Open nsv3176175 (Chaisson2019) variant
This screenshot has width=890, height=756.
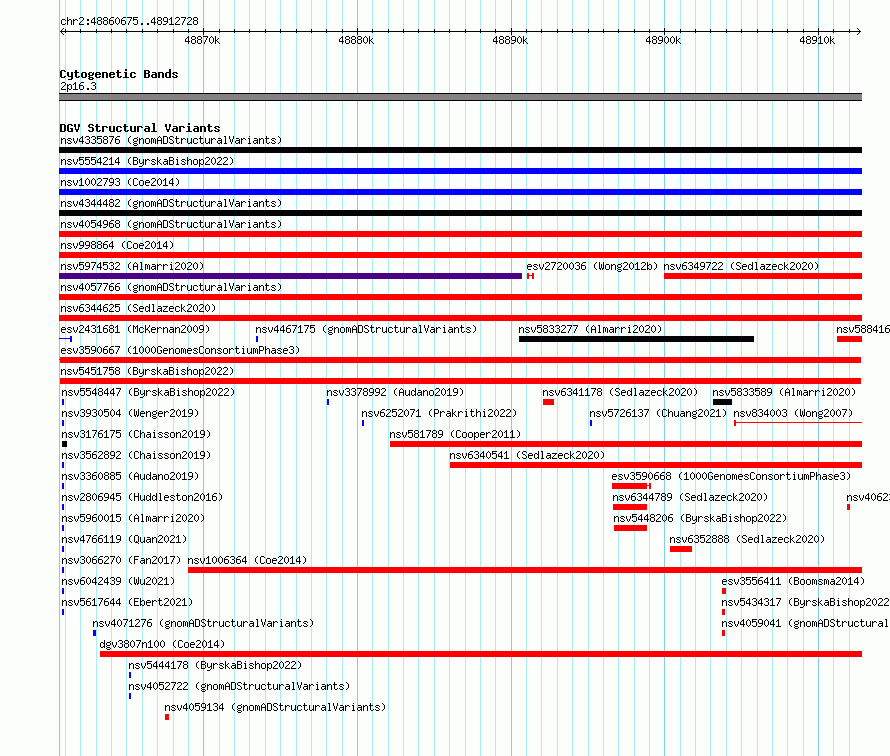[x=136, y=434]
